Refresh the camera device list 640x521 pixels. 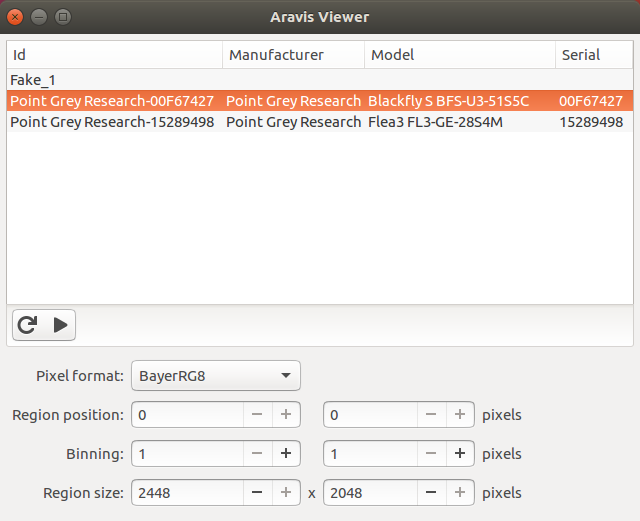[27, 325]
